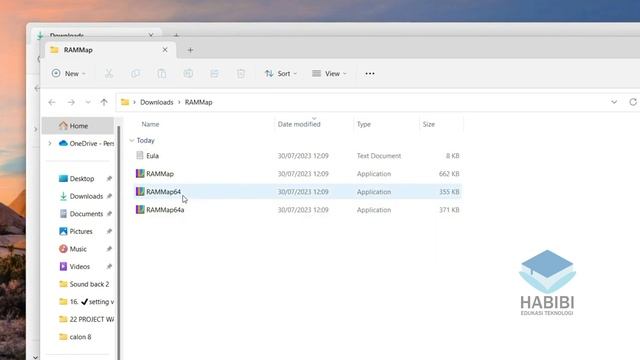
Task: Sort by the Type column header
Action: click(364, 124)
